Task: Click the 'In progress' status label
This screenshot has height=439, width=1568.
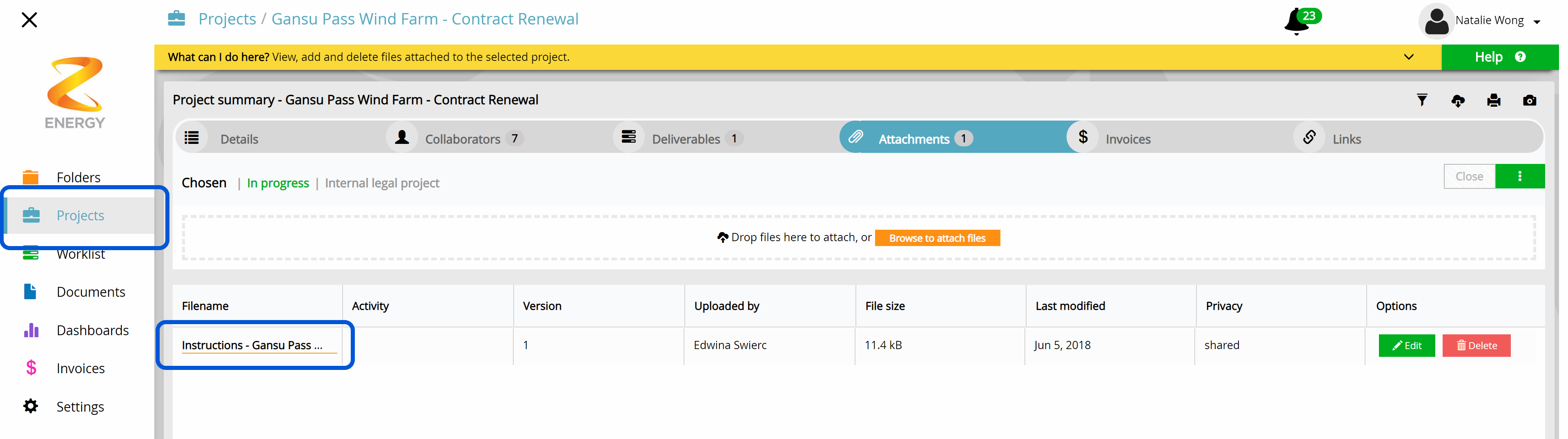Action: (x=278, y=183)
